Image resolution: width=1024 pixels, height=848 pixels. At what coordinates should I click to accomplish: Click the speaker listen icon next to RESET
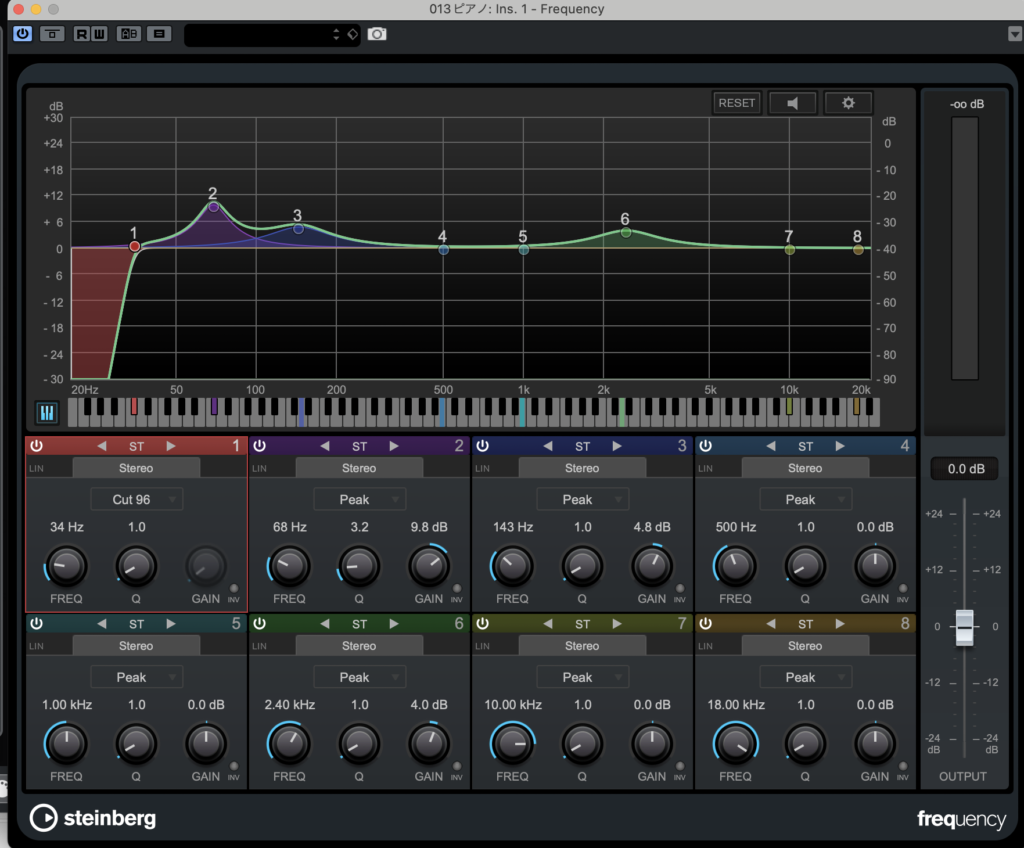click(793, 103)
